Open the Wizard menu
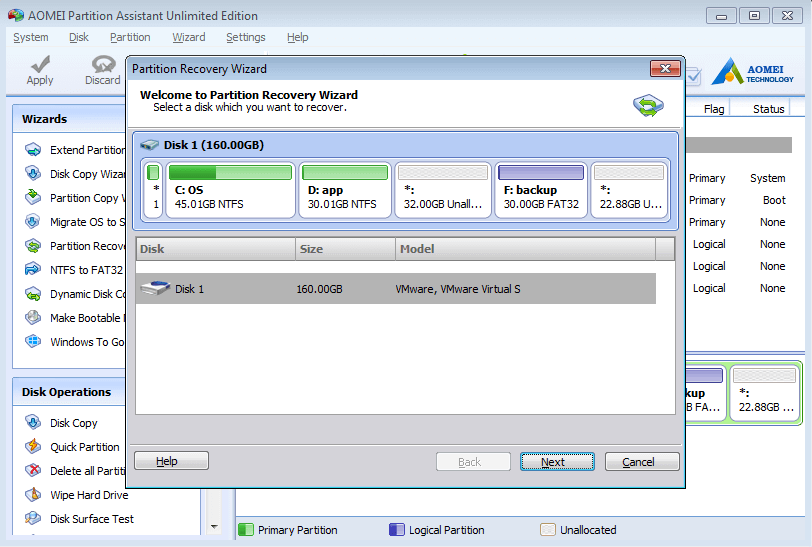812x547 pixels. (188, 37)
